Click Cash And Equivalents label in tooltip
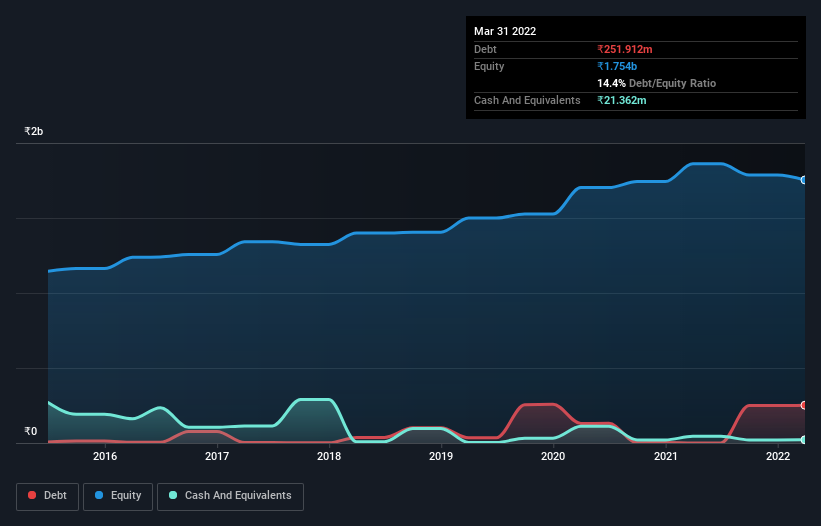This screenshot has width=821, height=526. coord(527,100)
